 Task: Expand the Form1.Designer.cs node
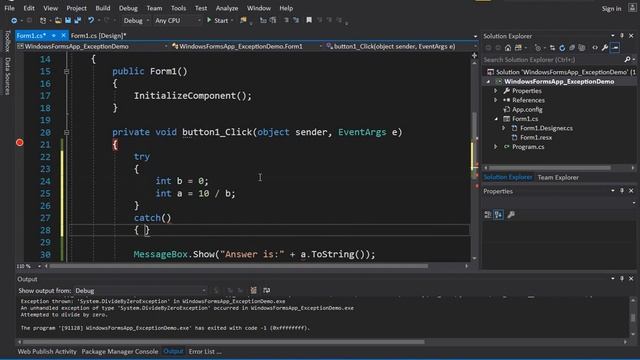504,128
